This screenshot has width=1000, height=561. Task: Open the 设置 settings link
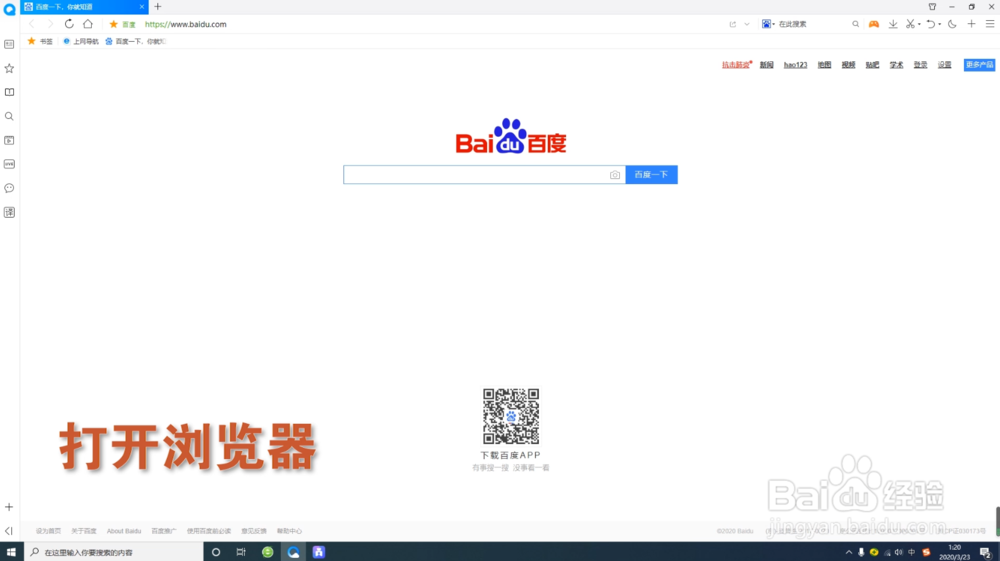pos(945,65)
